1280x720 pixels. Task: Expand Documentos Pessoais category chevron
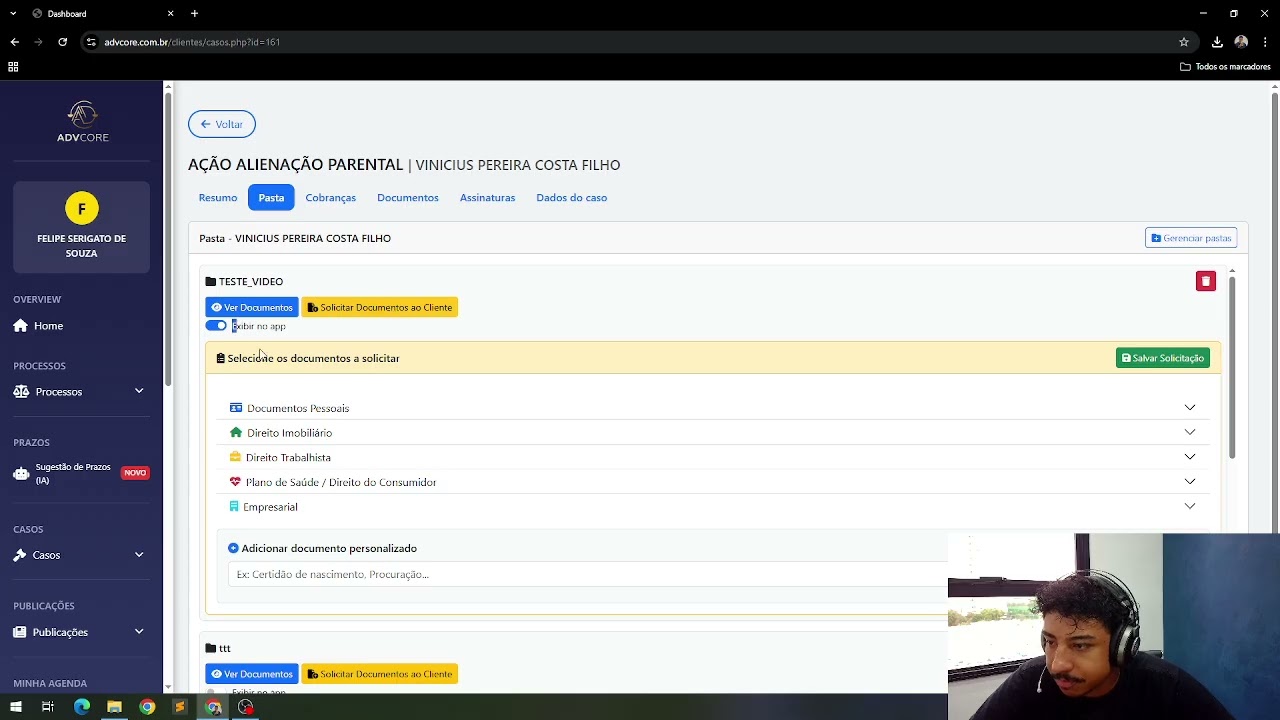[1190, 407]
